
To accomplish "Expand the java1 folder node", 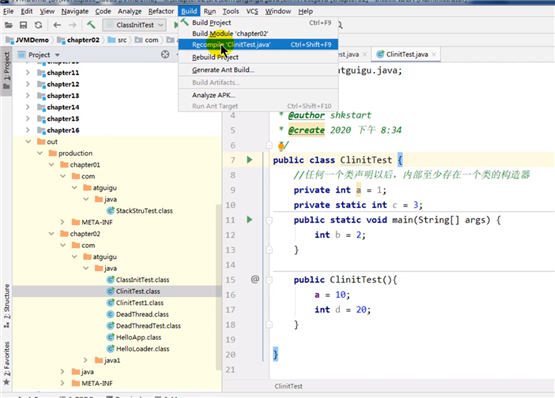I will tap(85, 360).
